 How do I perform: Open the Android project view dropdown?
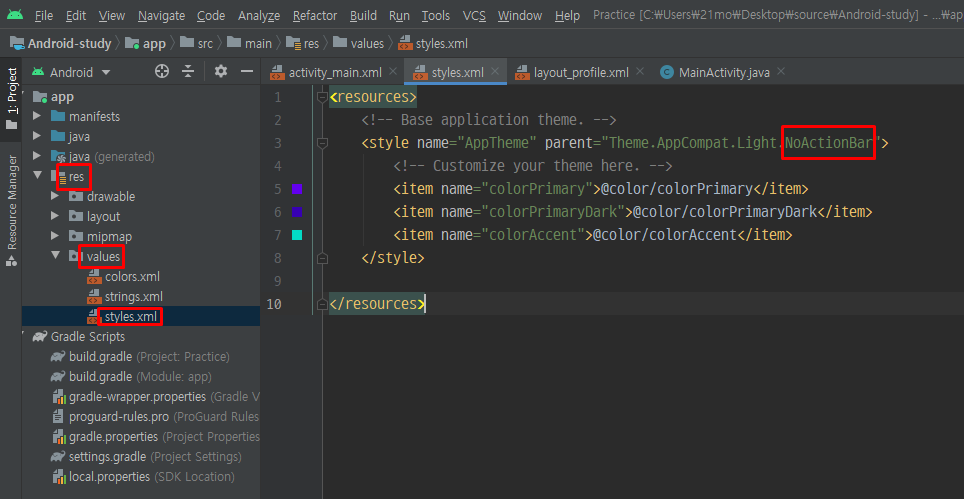71,72
